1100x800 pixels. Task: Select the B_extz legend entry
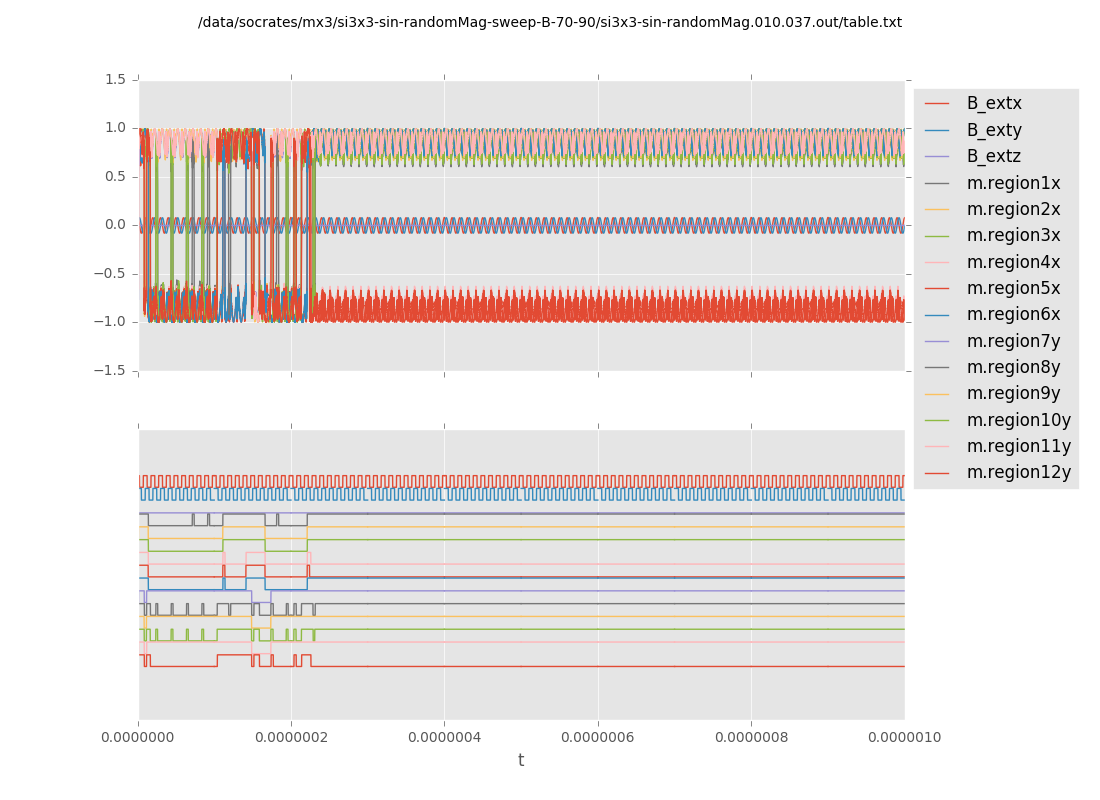click(993, 156)
